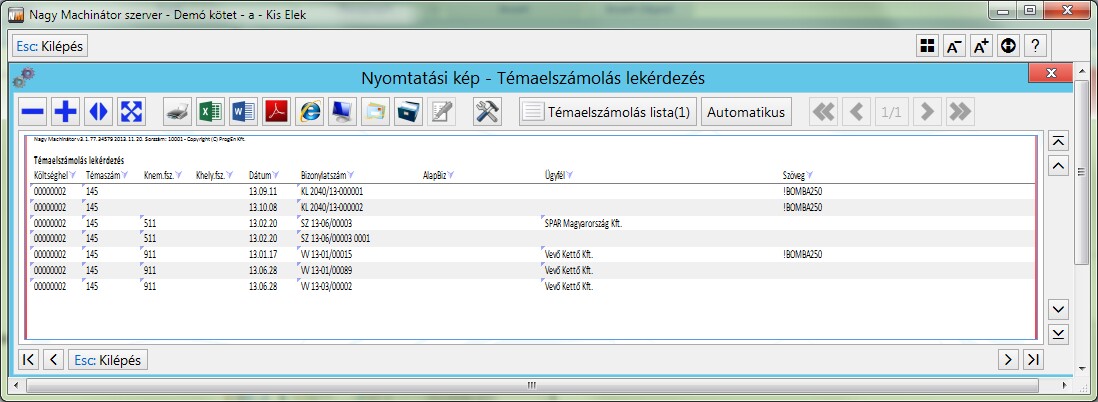The image size is (1098, 402).
Task: Close the Nyomtatási kép panel
Action: coord(1050,74)
